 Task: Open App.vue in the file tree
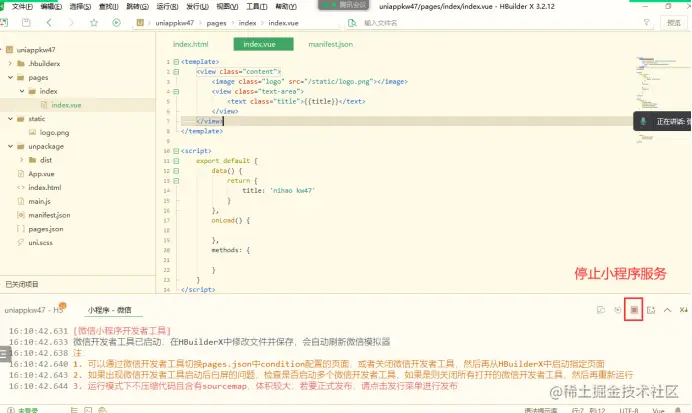point(41,174)
